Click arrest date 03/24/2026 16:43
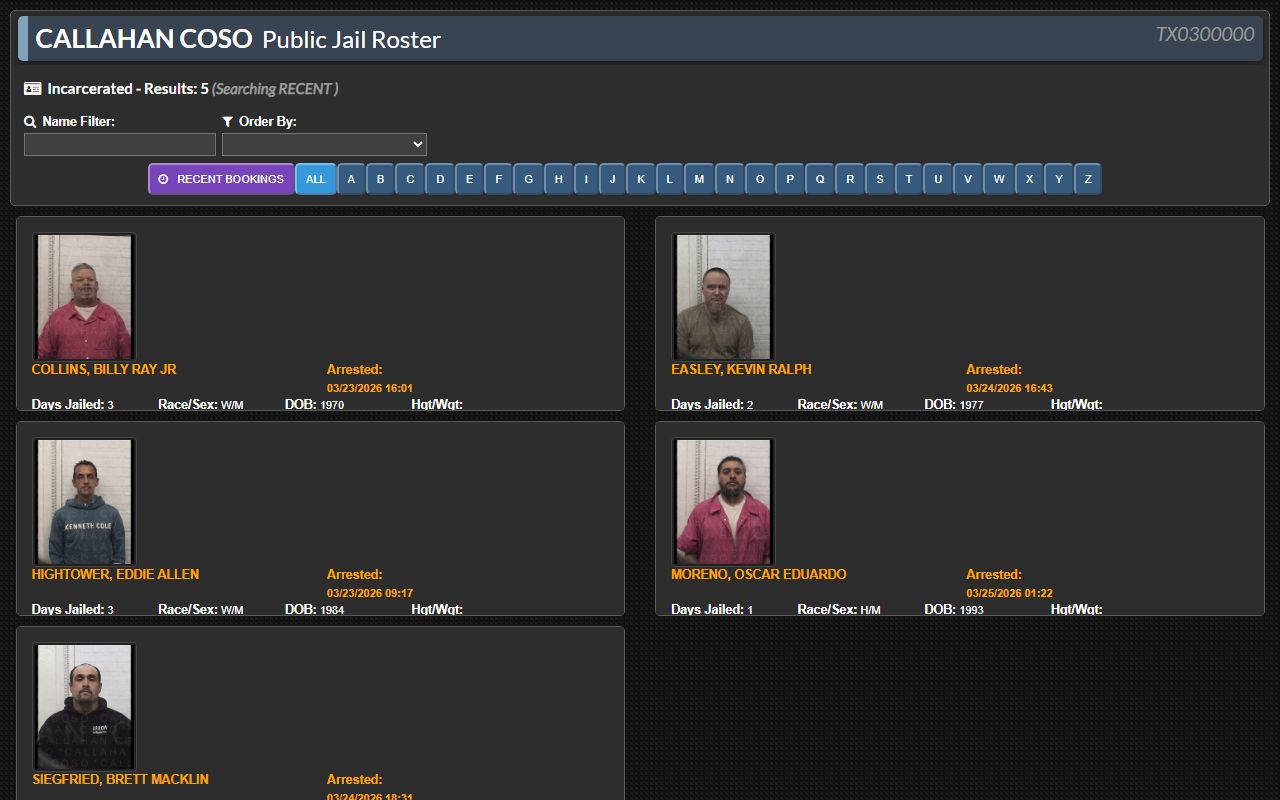This screenshot has width=1280, height=800. [x=1009, y=388]
